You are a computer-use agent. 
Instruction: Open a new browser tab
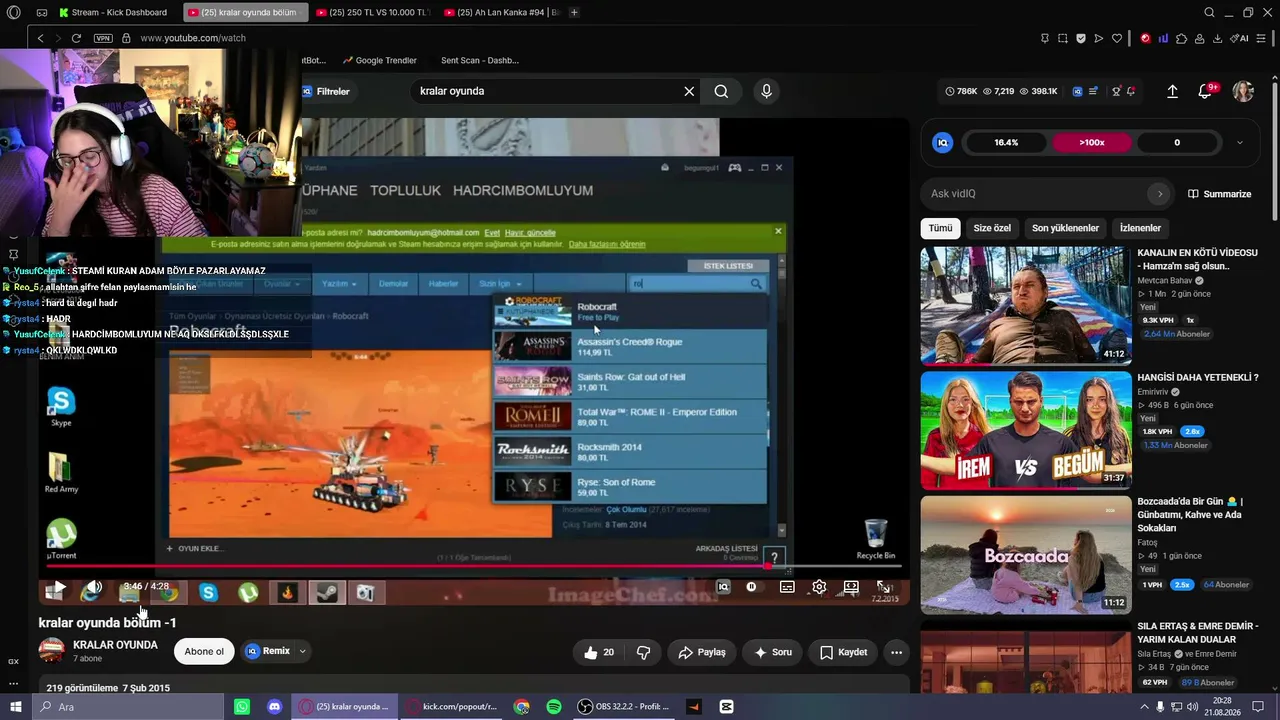pyautogui.click(x=574, y=13)
